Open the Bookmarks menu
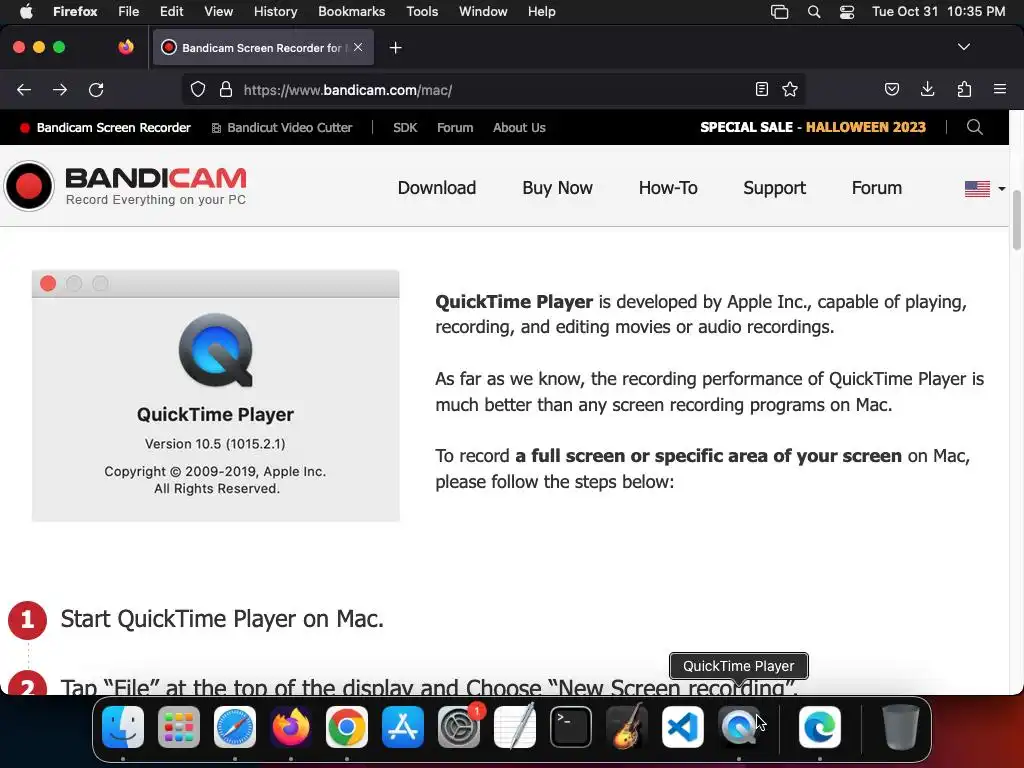Viewport: 1024px width, 768px height. click(x=351, y=12)
